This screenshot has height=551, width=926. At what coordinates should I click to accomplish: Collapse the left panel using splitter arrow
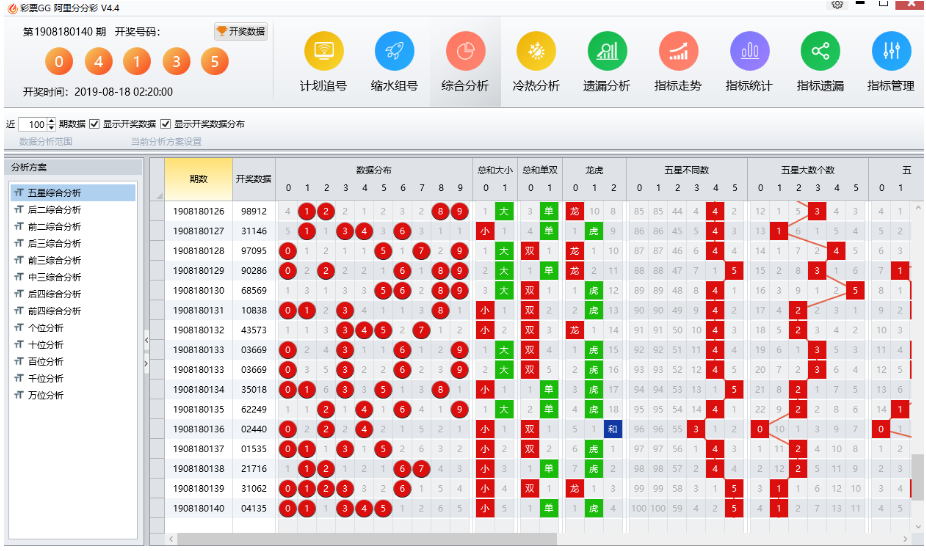pyautogui.click(x=146, y=341)
